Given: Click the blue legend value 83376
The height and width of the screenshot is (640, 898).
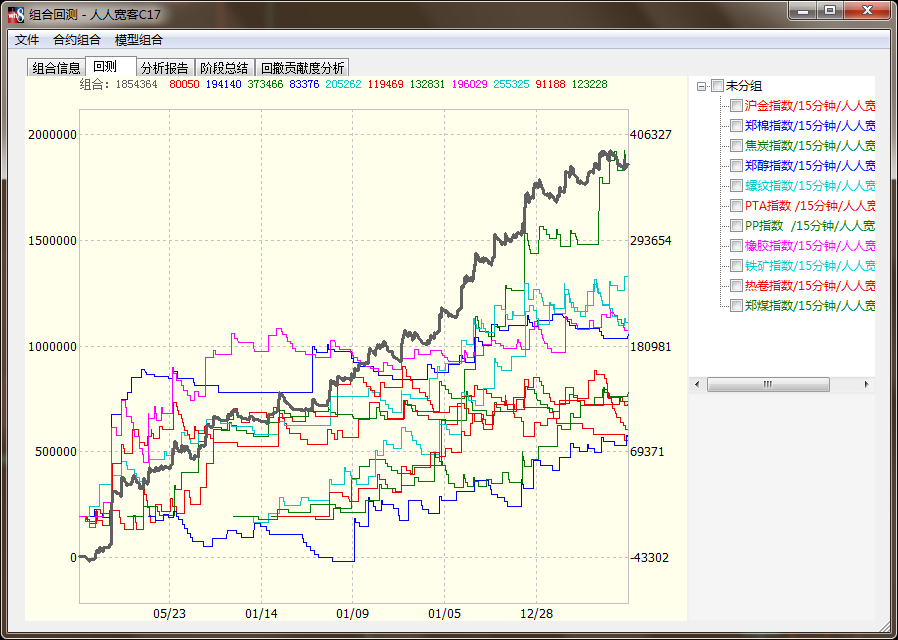Looking at the screenshot, I should pos(304,84).
